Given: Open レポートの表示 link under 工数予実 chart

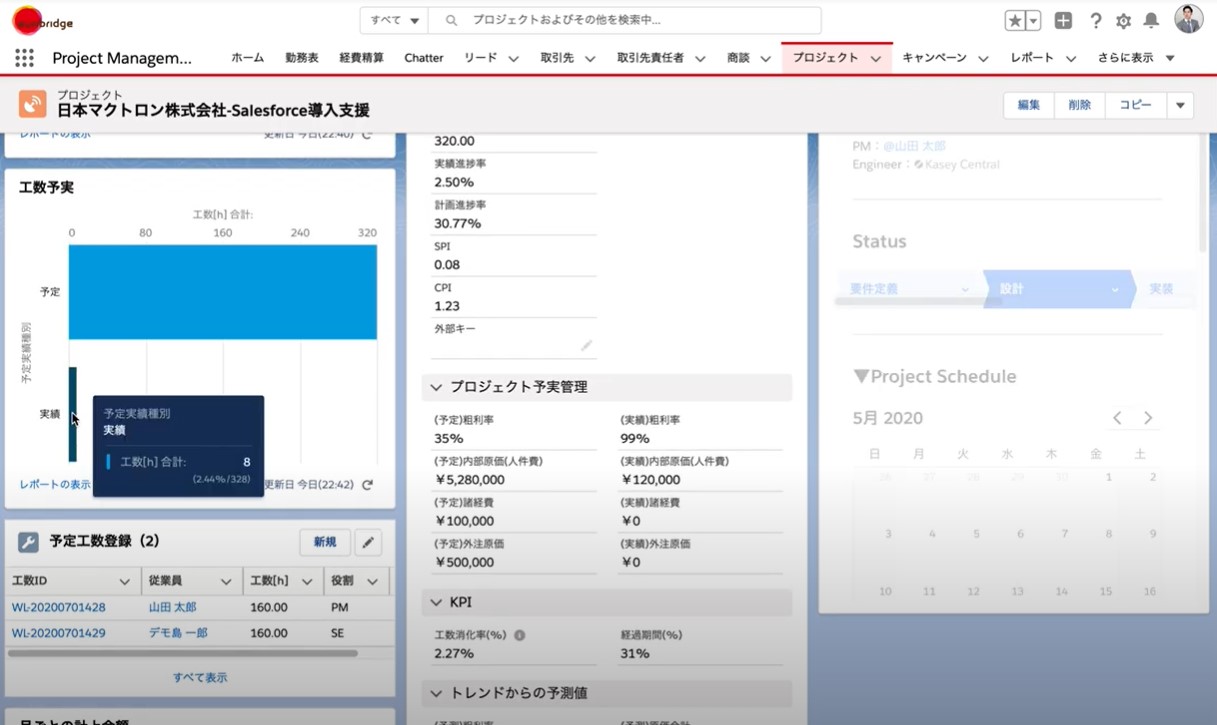Looking at the screenshot, I should pyautogui.click(x=55, y=485).
